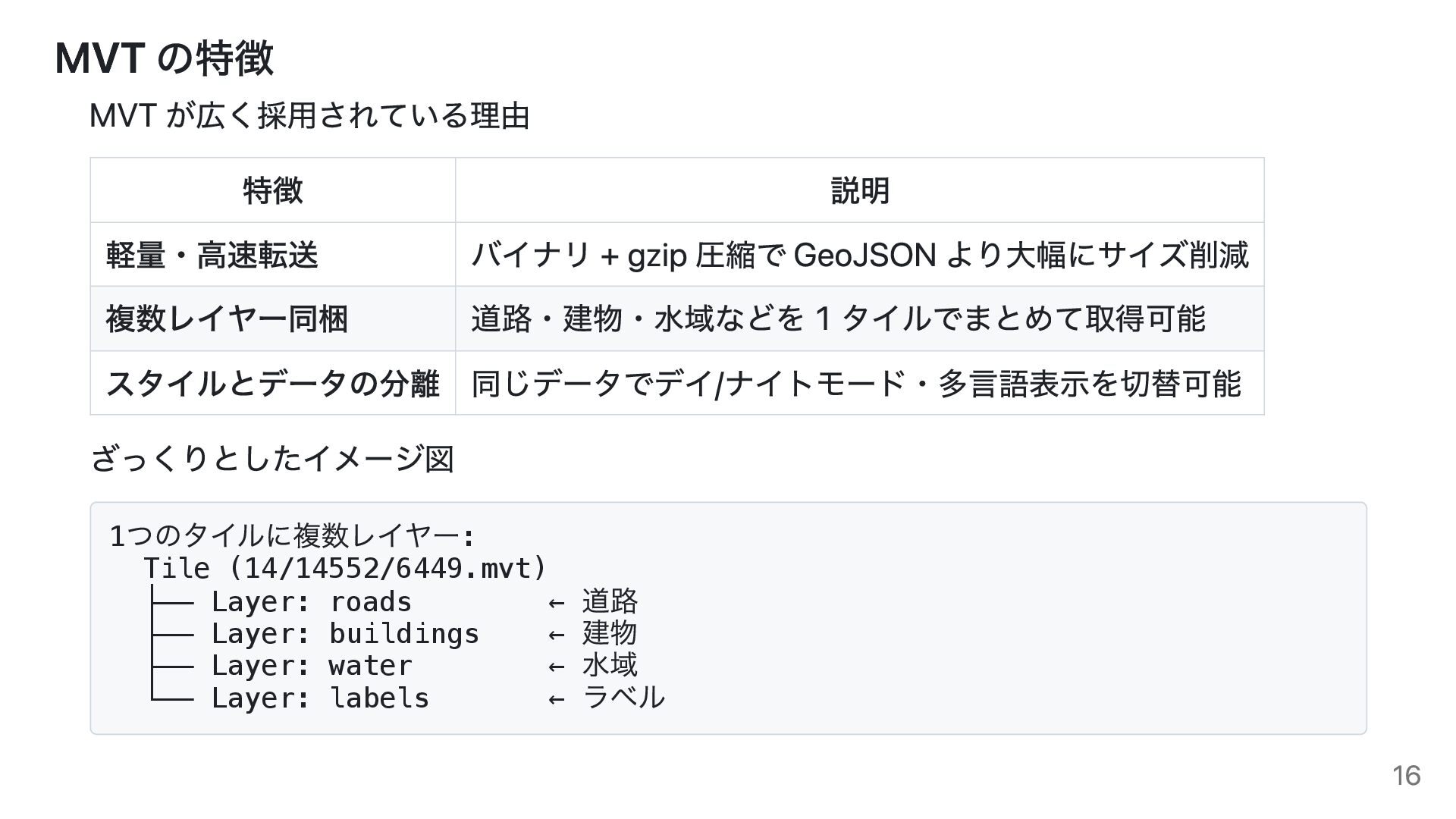Select the "Layer: labels" tree entry
Screen dimensions: 1456x819
(x=319, y=698)
